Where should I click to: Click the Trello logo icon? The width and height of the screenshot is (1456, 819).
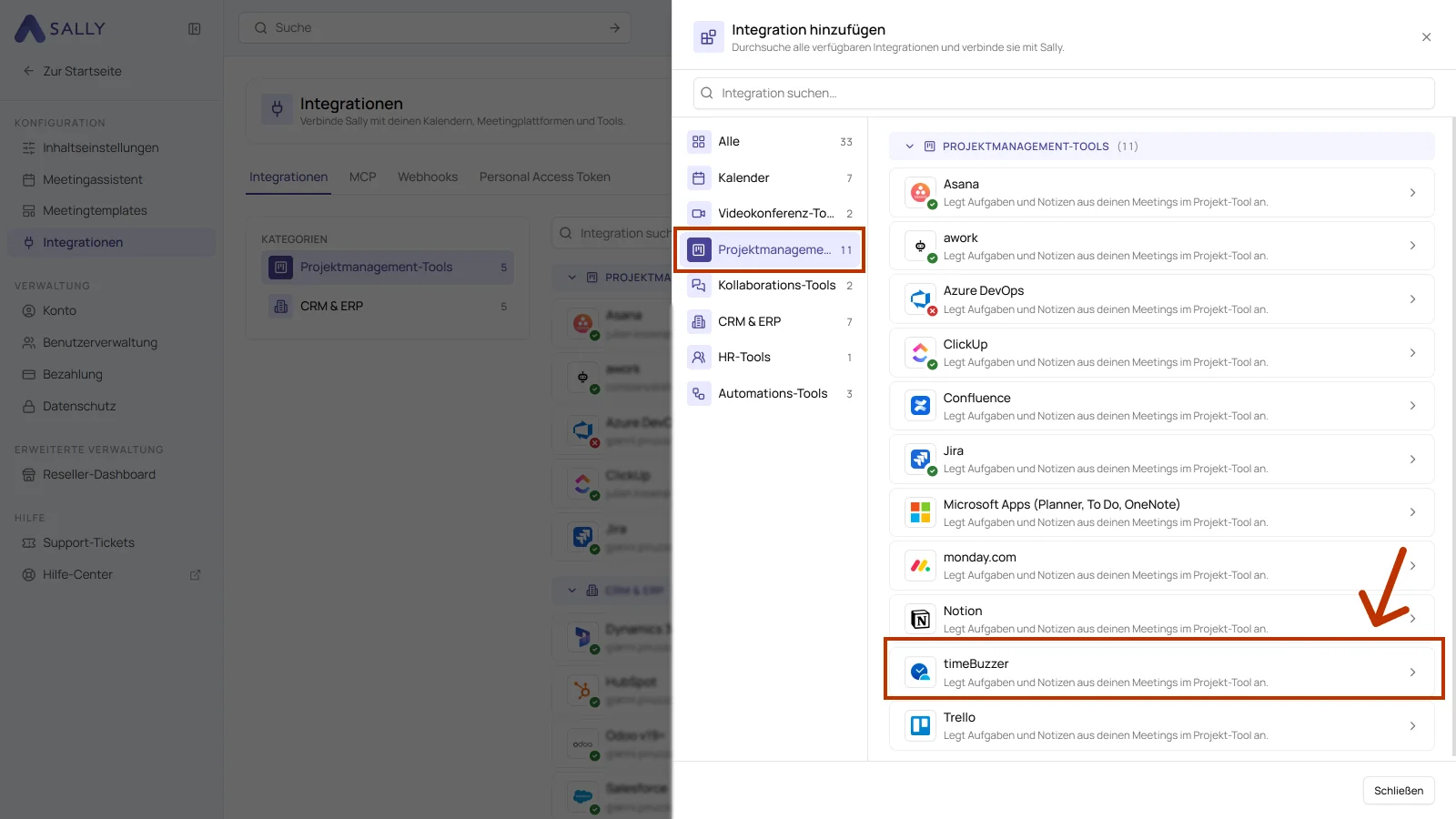920,725
